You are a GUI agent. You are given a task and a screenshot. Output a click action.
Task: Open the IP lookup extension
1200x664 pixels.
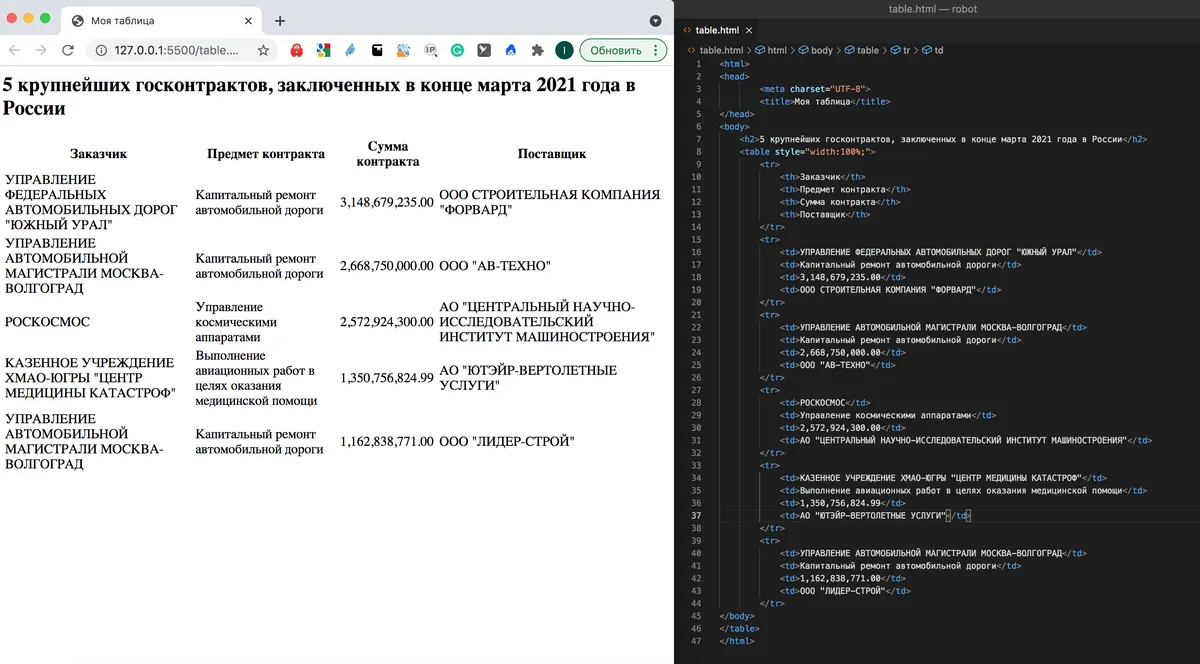(x=431, y=50)
